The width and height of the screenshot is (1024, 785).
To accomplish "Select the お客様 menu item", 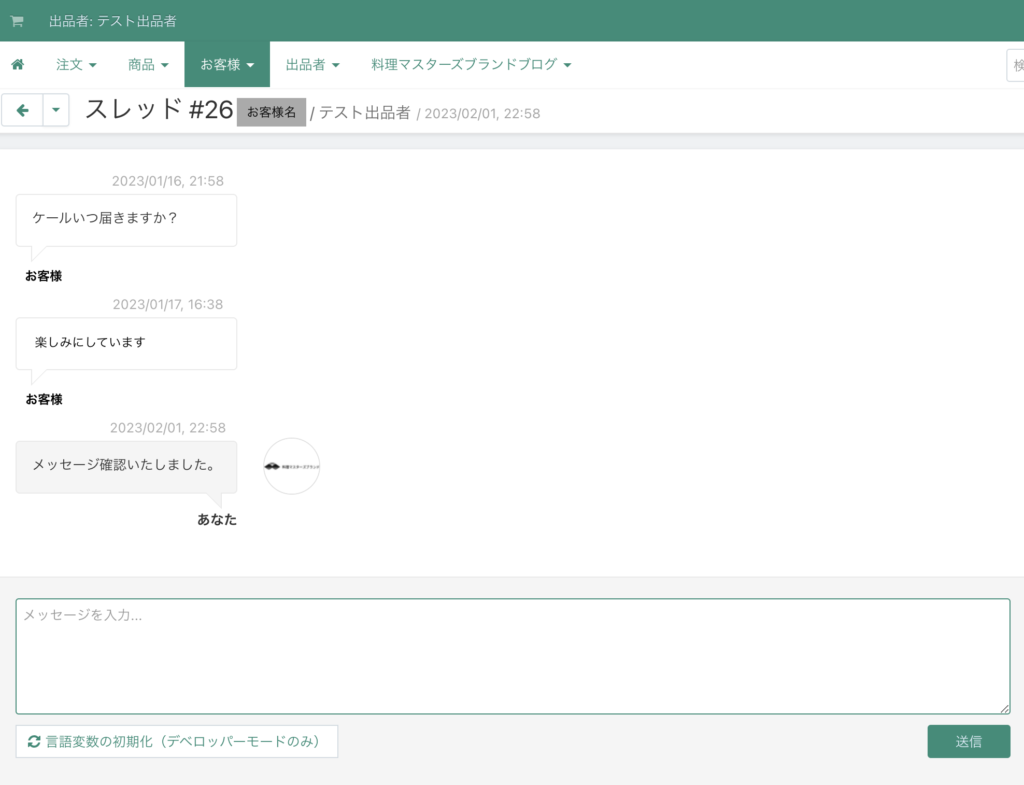I will (x=227, y=65).
